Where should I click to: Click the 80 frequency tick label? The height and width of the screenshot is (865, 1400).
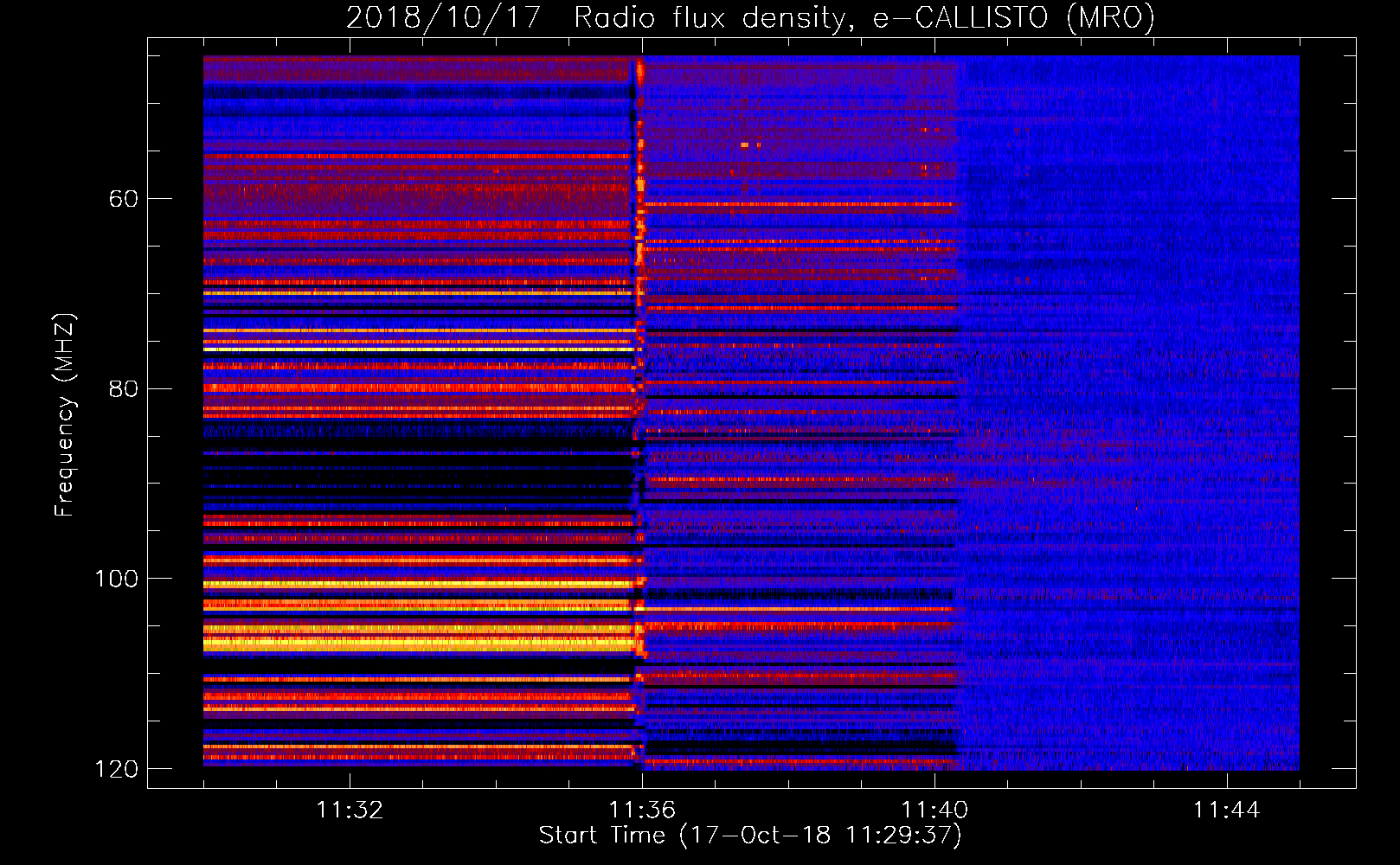(124, 388)
